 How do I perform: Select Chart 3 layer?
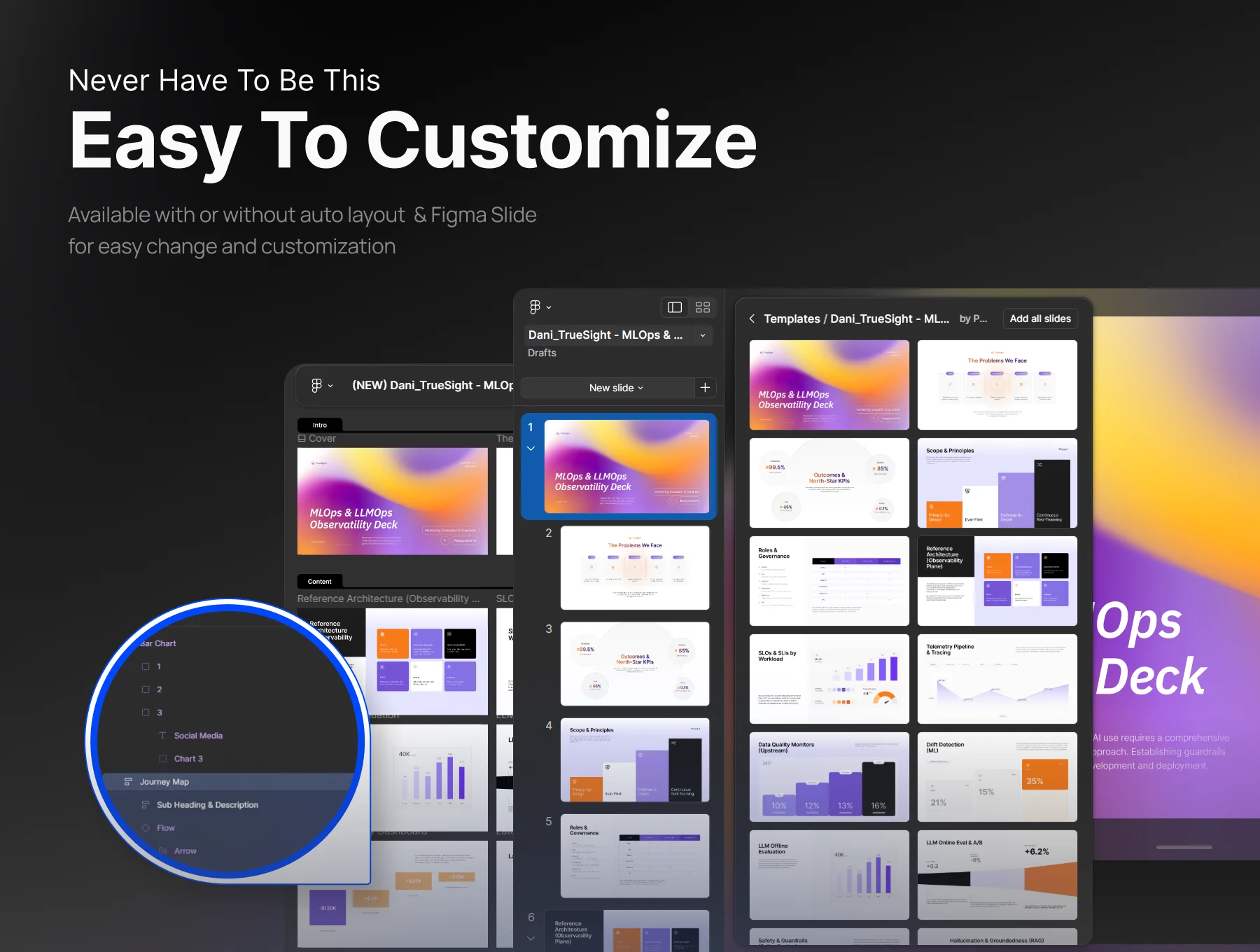(188, 759)
